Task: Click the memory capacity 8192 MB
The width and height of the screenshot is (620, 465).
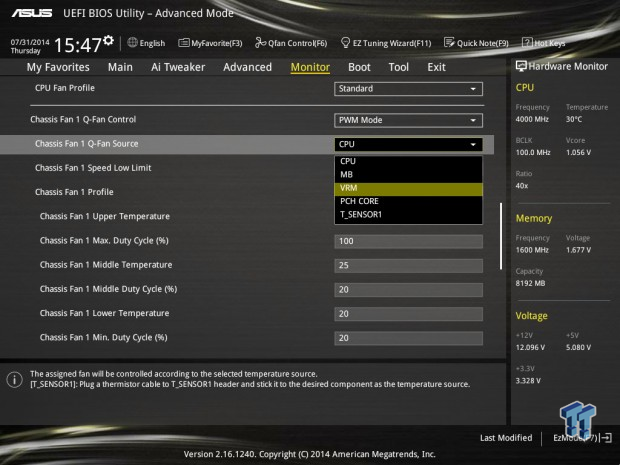Action: coord(530,284)
